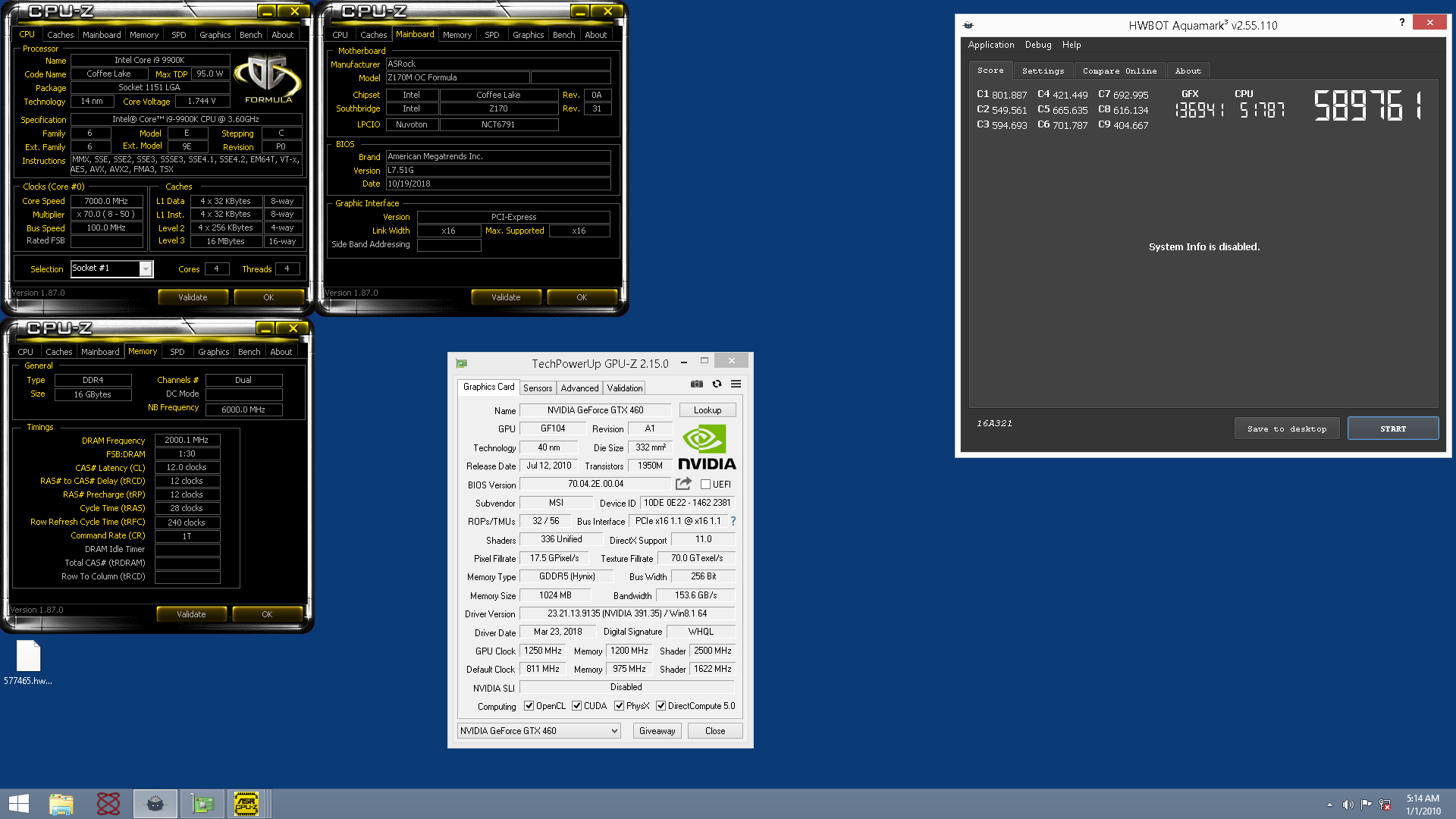Open the Advanced tab in GPU-Z
Screen dimensions: 1456x819
pyautogui.click(x=579, y=388)
